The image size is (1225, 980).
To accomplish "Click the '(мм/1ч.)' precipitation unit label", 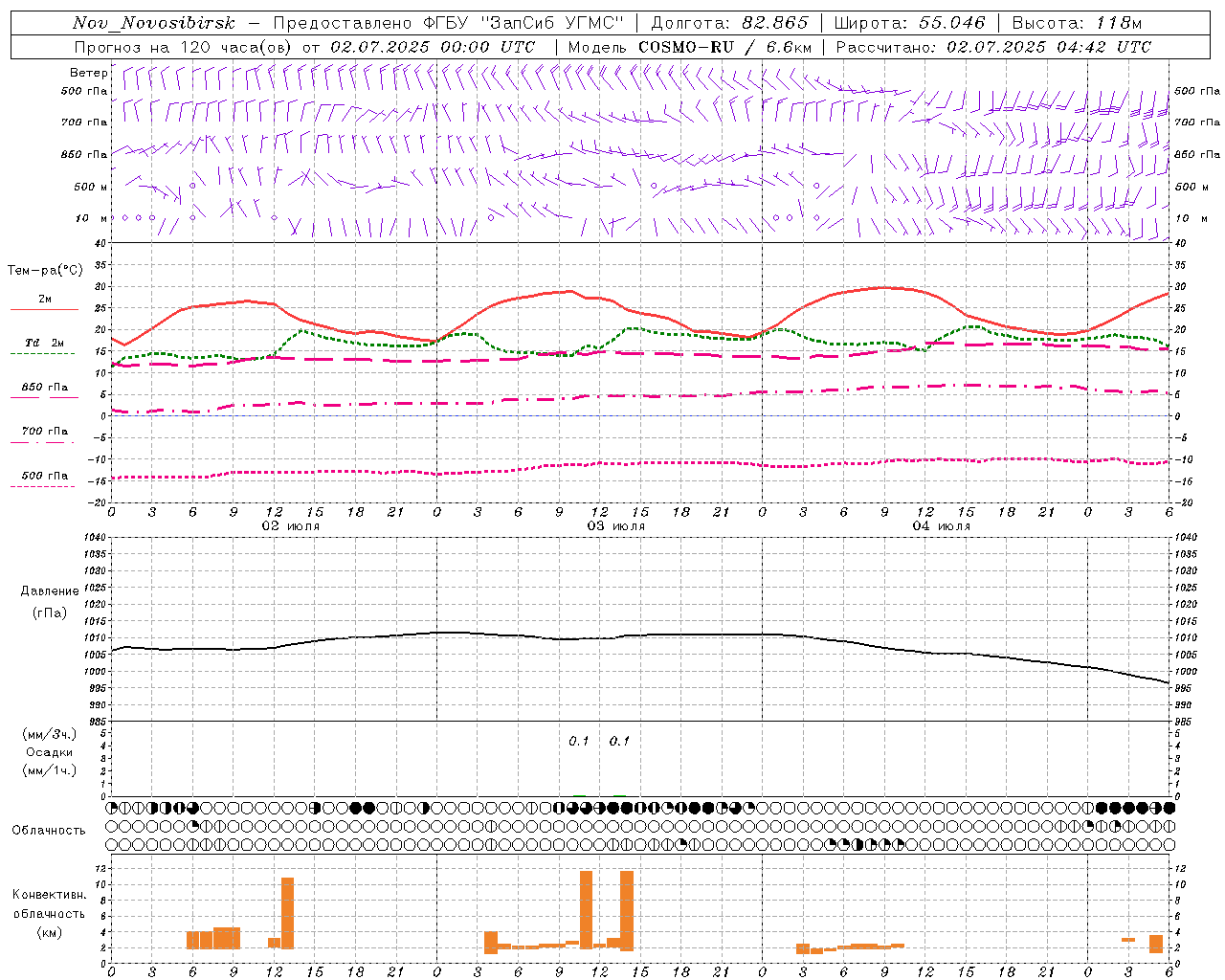I will click(x=50, y=770).
